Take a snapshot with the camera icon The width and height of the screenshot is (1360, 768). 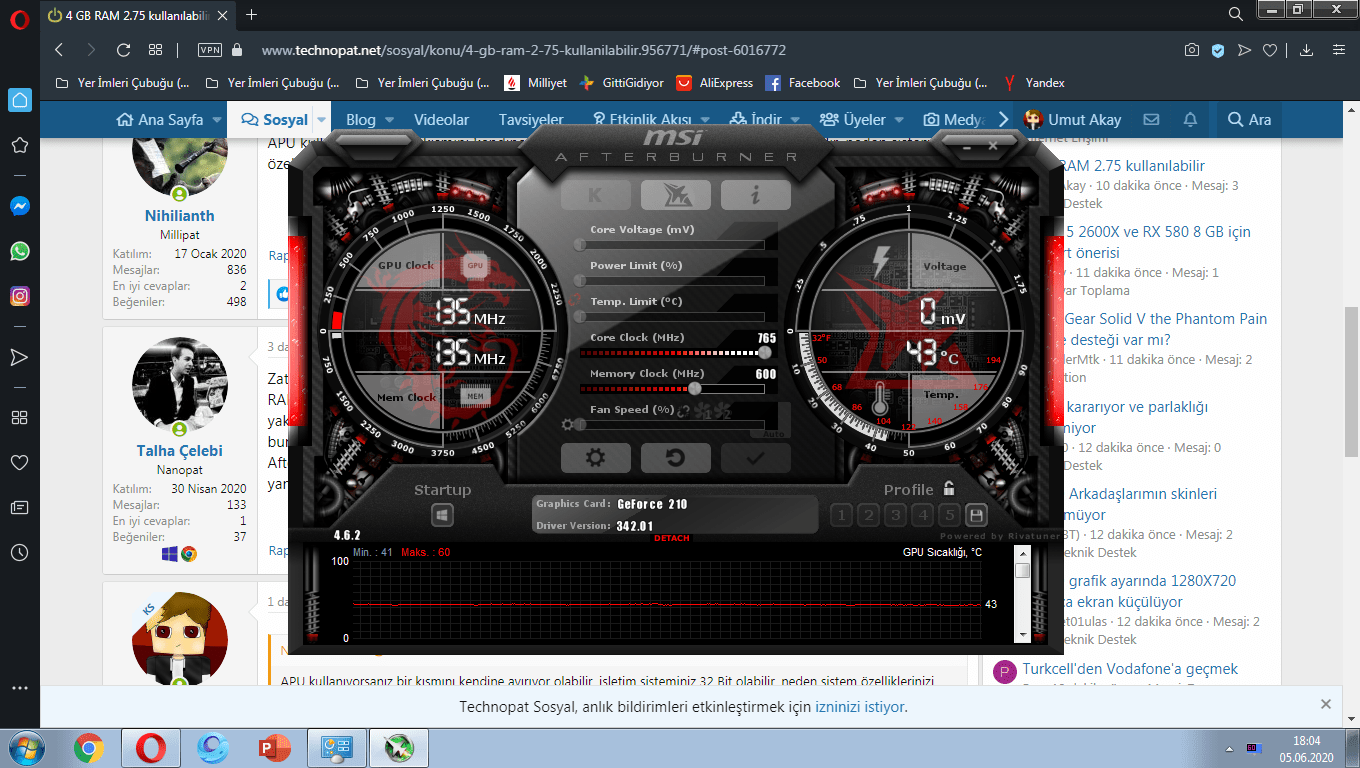tap(1192, 50)
